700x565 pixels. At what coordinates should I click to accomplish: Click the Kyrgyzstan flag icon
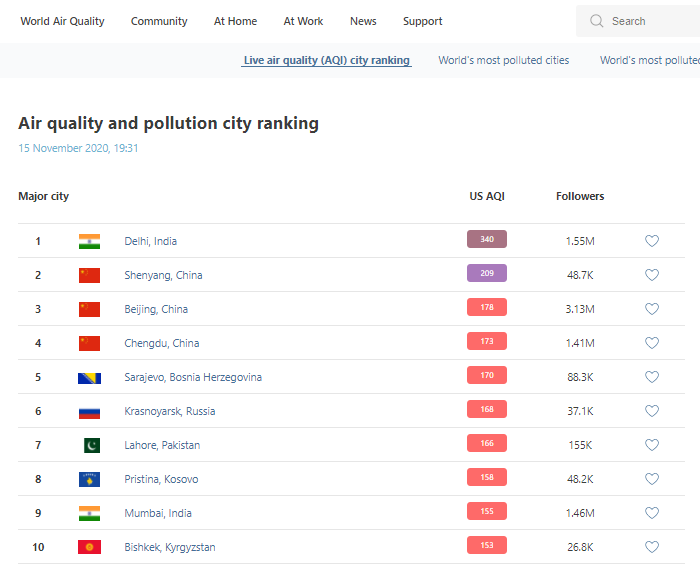coord(89,547)
